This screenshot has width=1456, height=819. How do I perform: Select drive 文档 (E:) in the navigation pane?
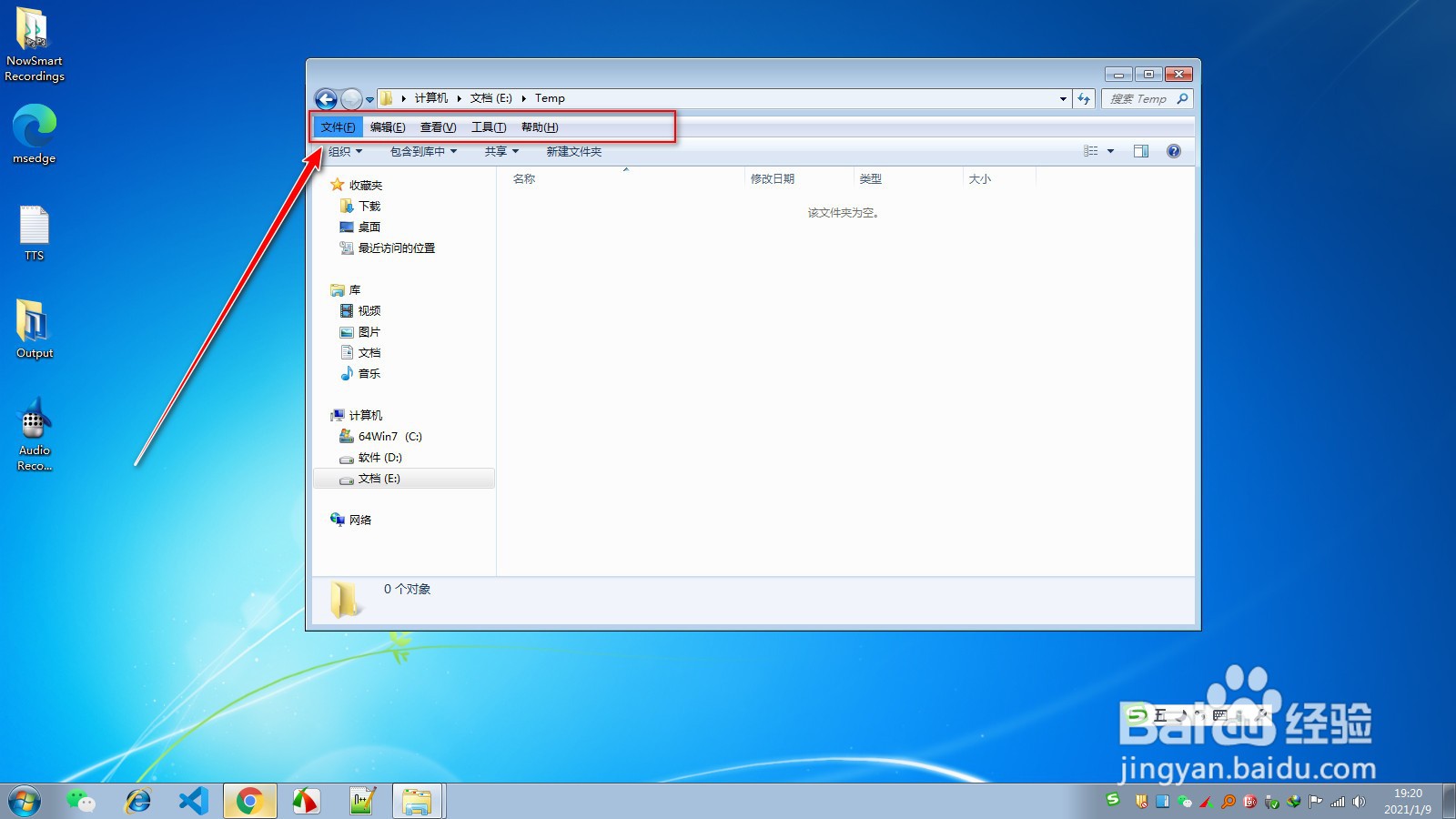[404, 479]
